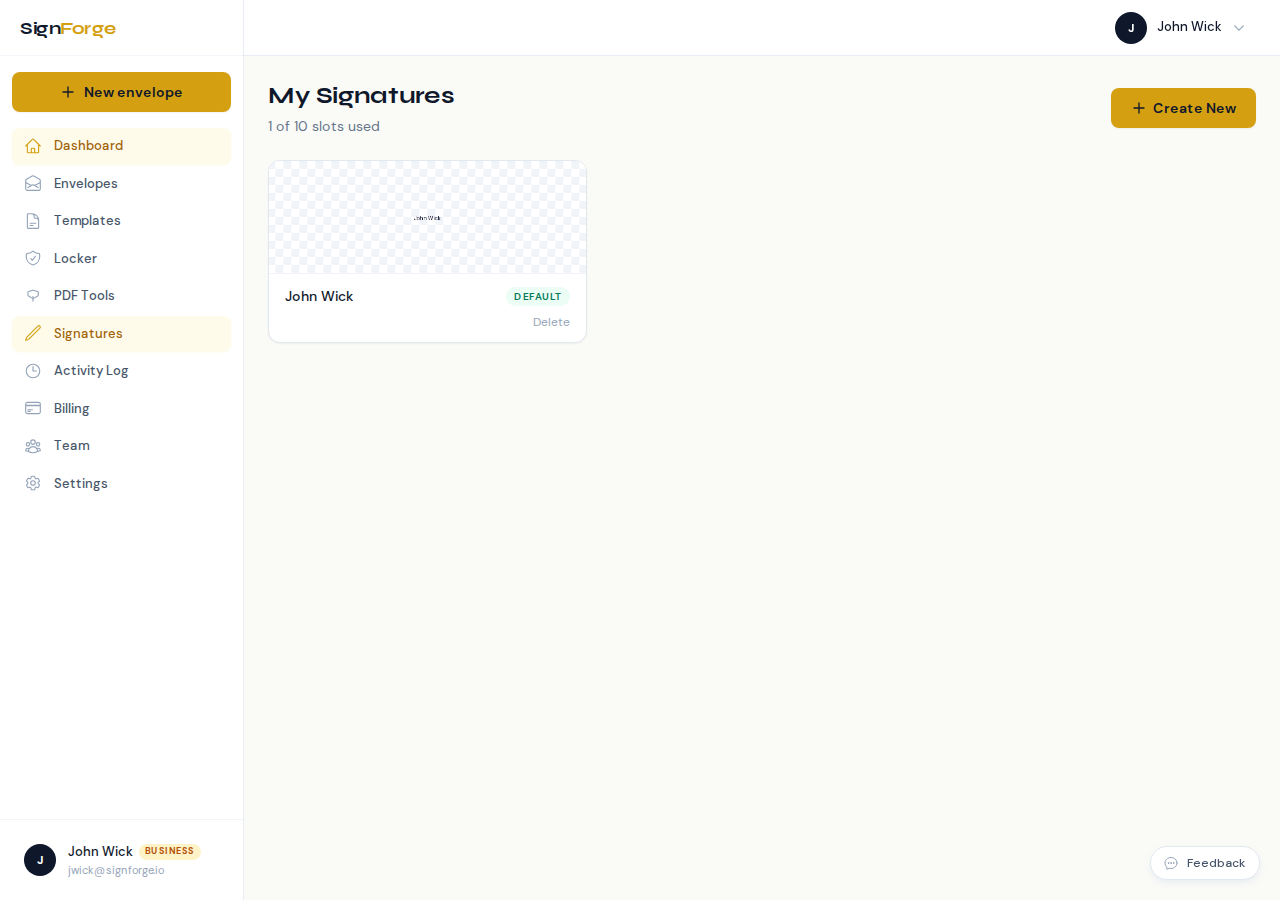This screenshot has height=900, width=1280.
Task: Click the J avatar in sidebar footer
Action: coord(40,860)
